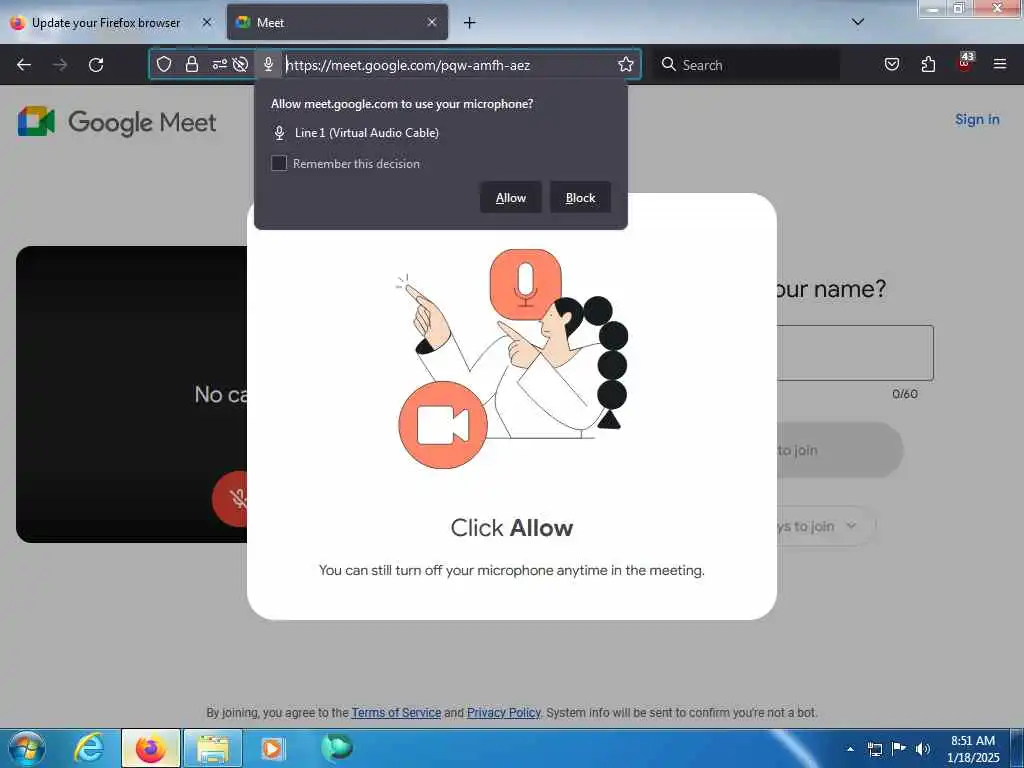Allow microphone access for meet.google.com
This screenshot has height=768, width=1024.
pyautogui.click(x=511, y=197)
